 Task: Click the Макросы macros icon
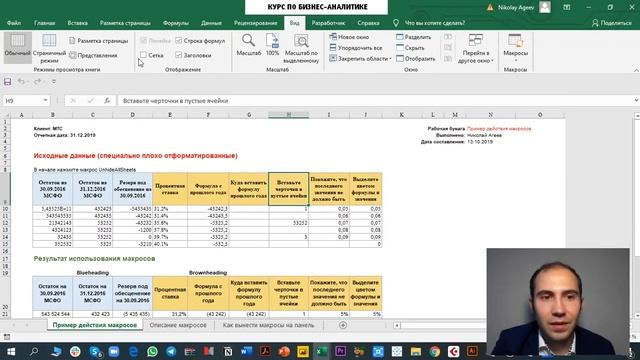click(x=515, y=41)
